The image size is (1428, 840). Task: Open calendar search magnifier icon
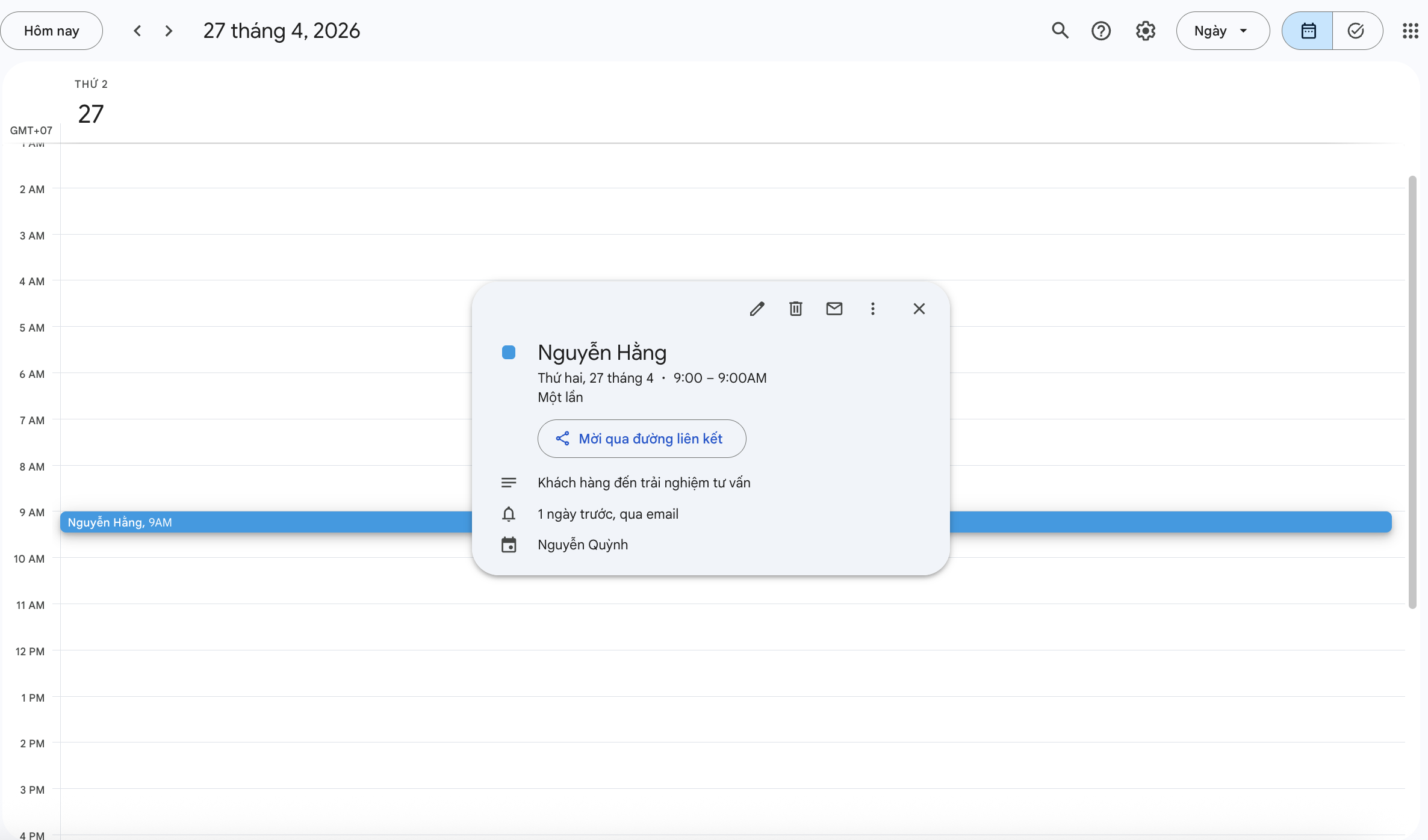[1060, 31]
